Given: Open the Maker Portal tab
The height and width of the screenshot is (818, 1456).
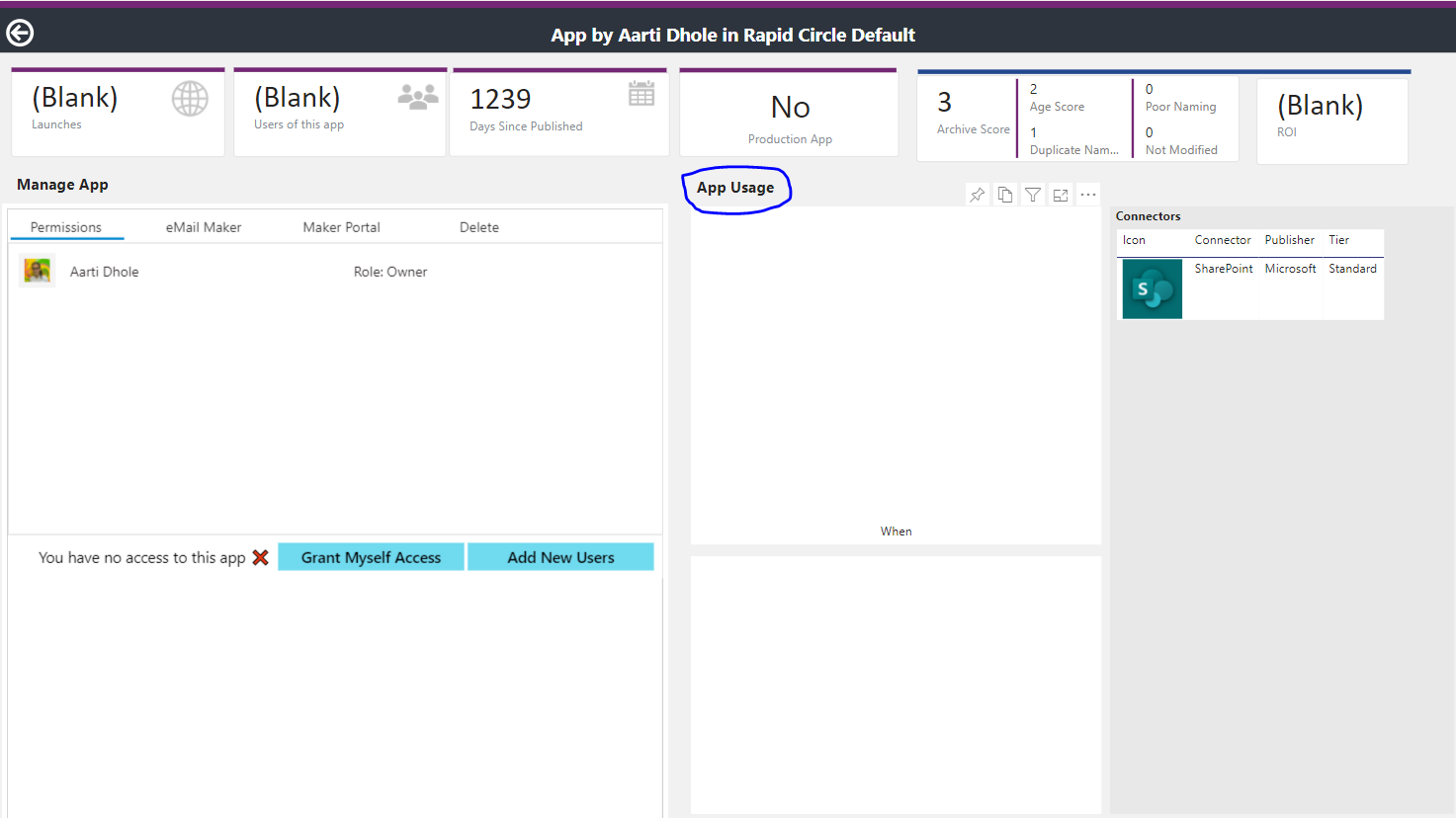Looking at the screenshot, I should (341, 226).
